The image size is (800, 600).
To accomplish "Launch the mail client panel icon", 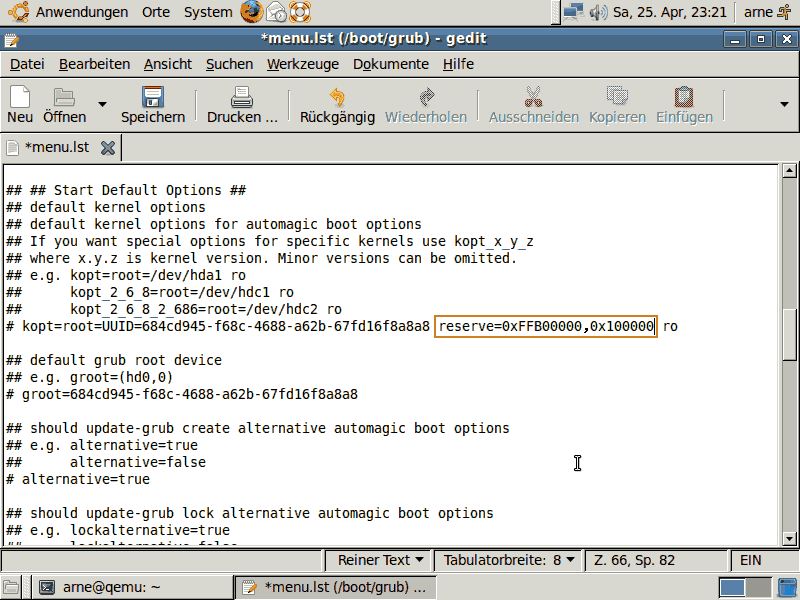I will [276, 12].
